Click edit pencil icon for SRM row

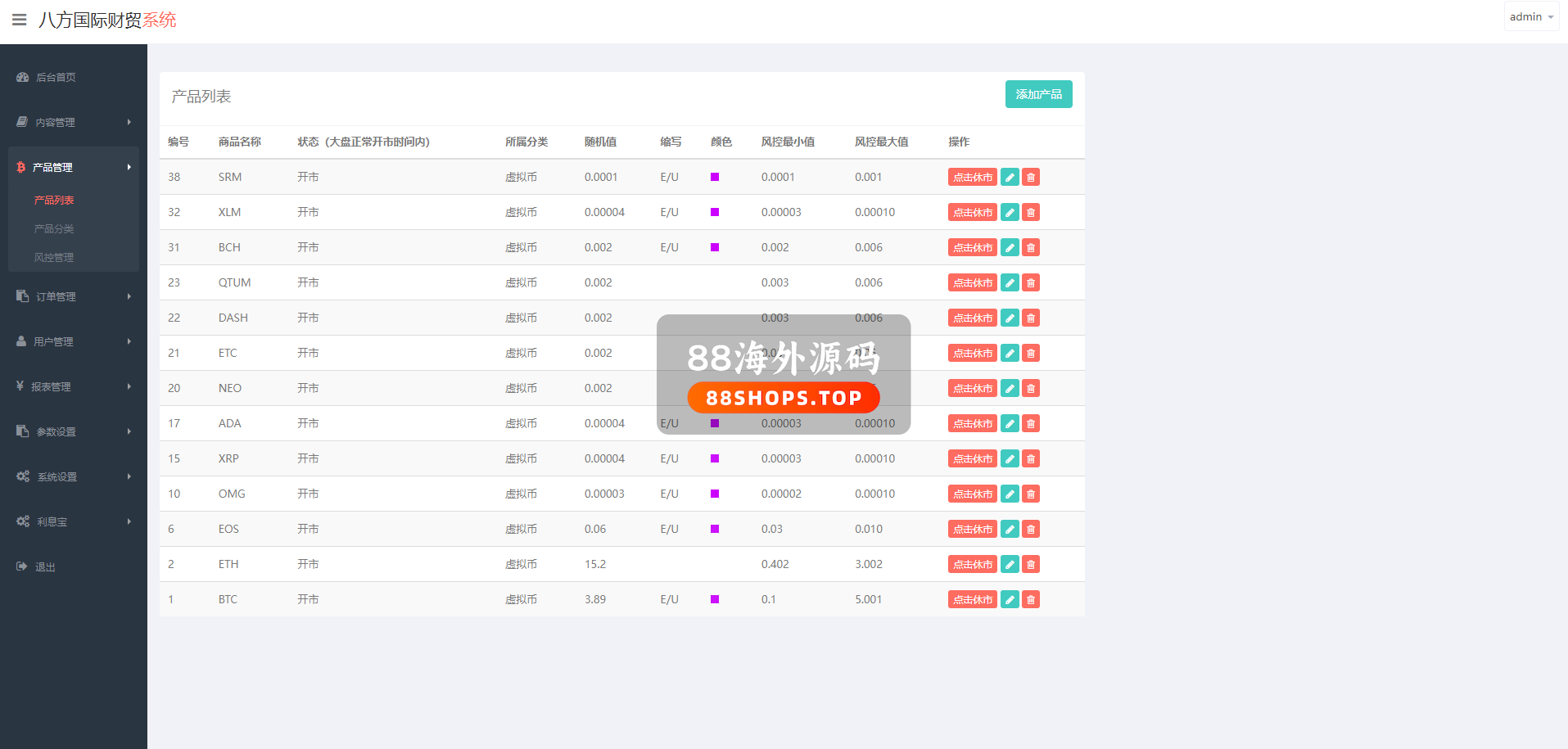coord(1010,177)
